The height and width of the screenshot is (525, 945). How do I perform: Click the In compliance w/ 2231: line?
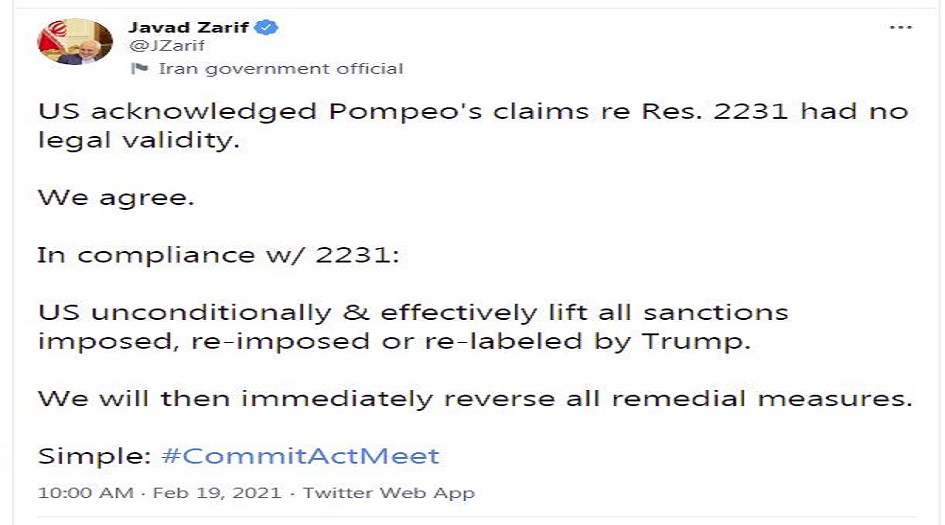pyautogui.click(x=217, y=255)
